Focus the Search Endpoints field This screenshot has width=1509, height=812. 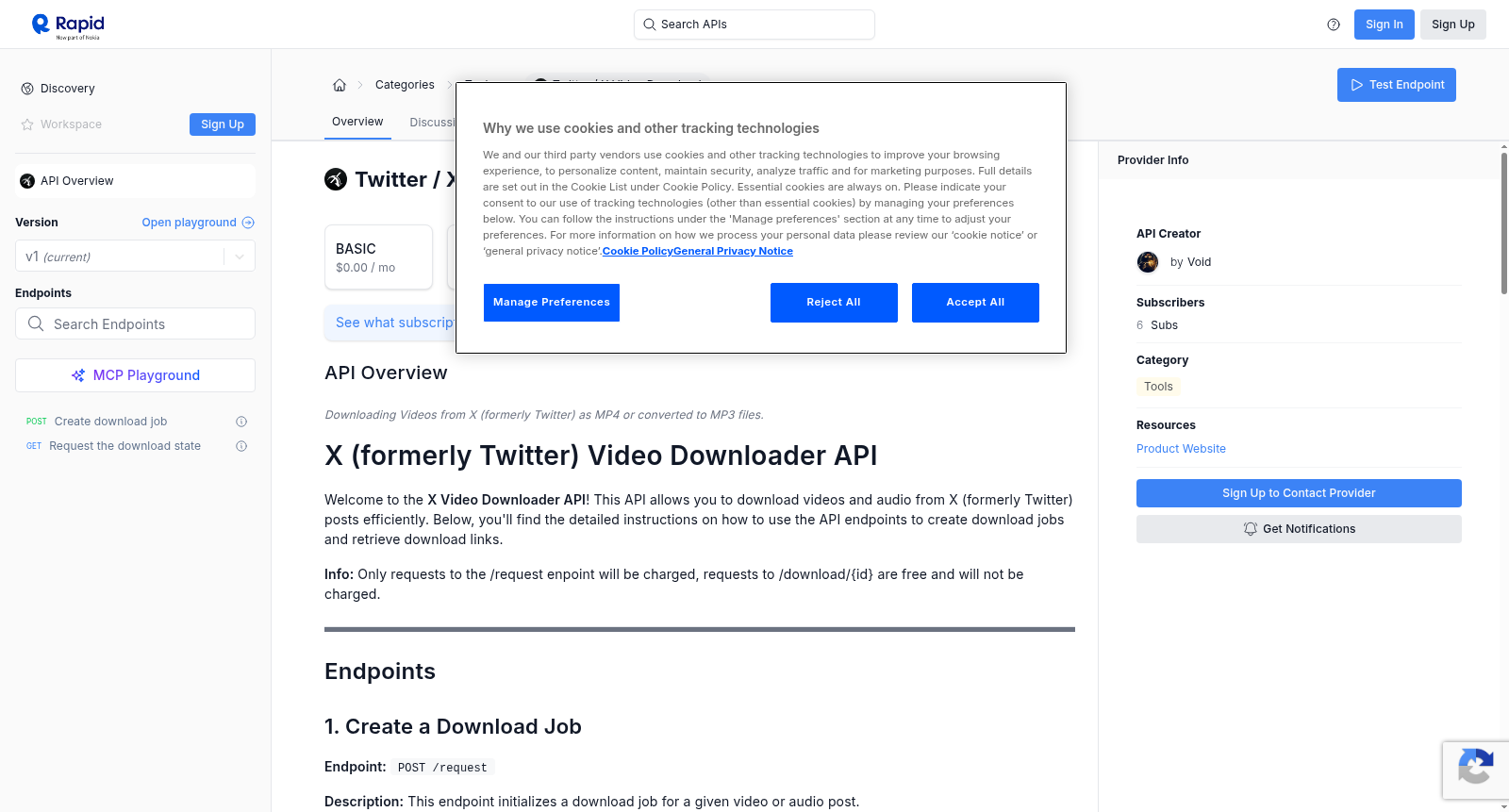135,323
